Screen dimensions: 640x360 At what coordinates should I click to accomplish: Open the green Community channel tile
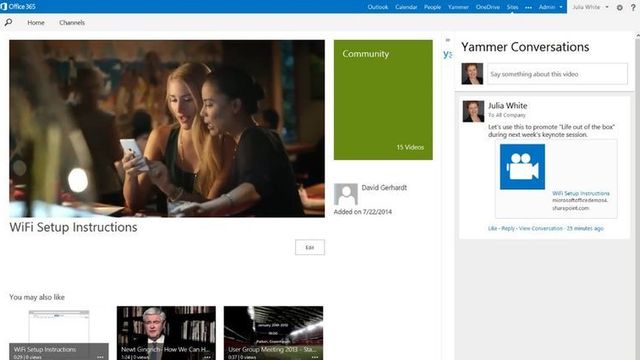[x=383, y=100]
